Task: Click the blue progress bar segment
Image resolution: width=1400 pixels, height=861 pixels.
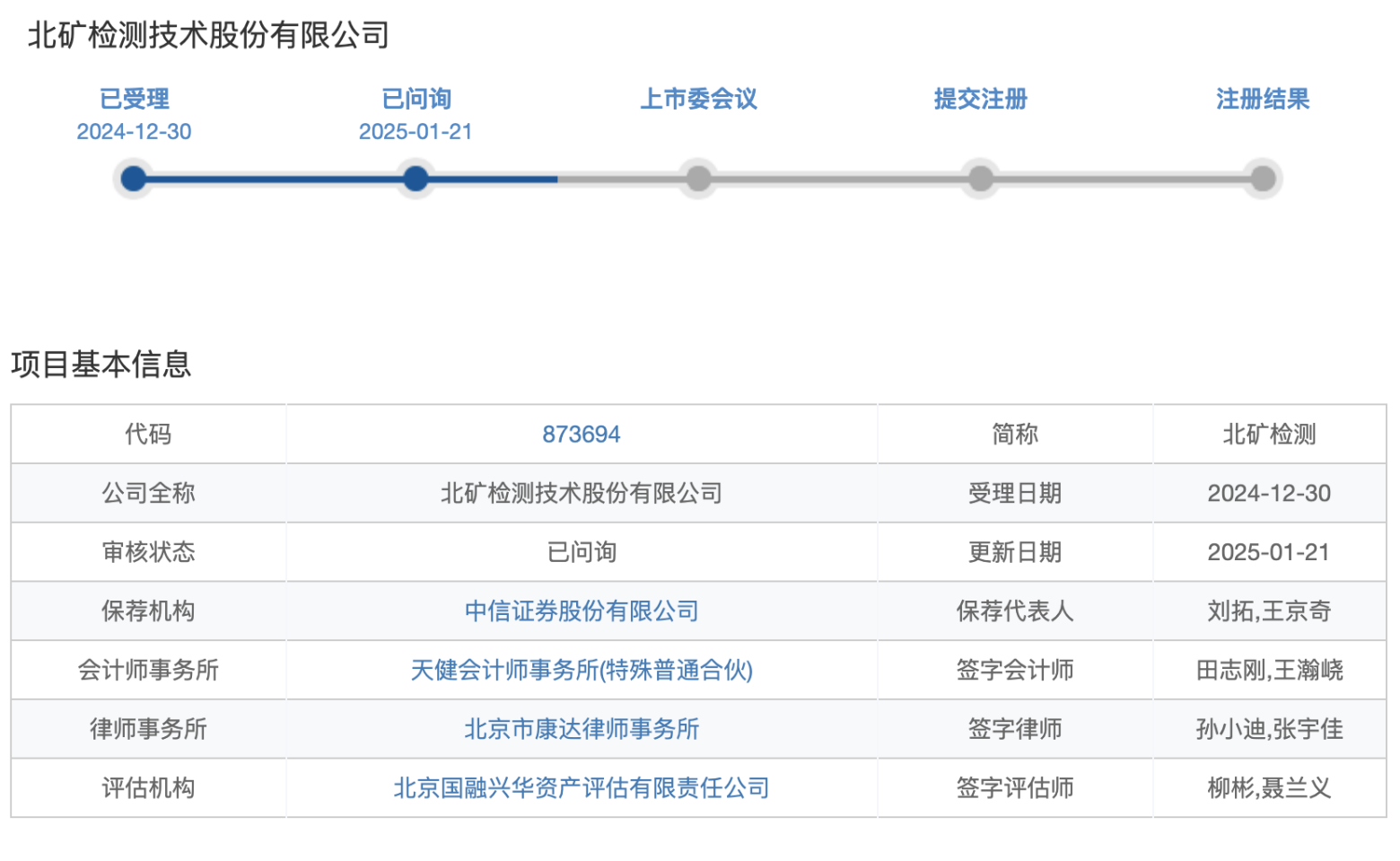Action: (346, 180)
